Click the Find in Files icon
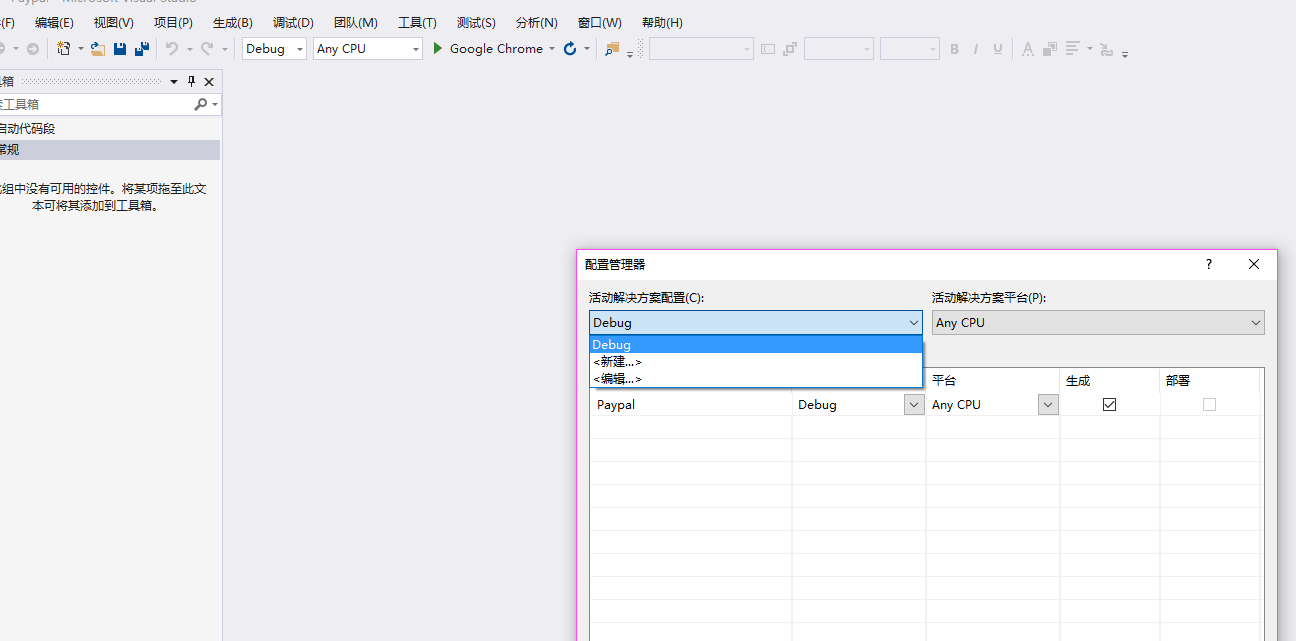This screenshot has height=641, width=1296. tap(612, 48)
